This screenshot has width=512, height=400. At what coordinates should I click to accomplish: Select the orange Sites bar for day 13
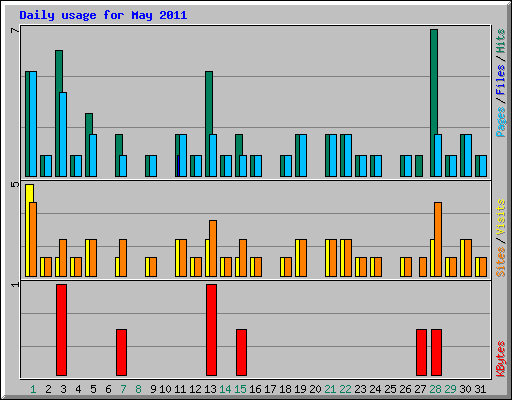pos(213,248)
